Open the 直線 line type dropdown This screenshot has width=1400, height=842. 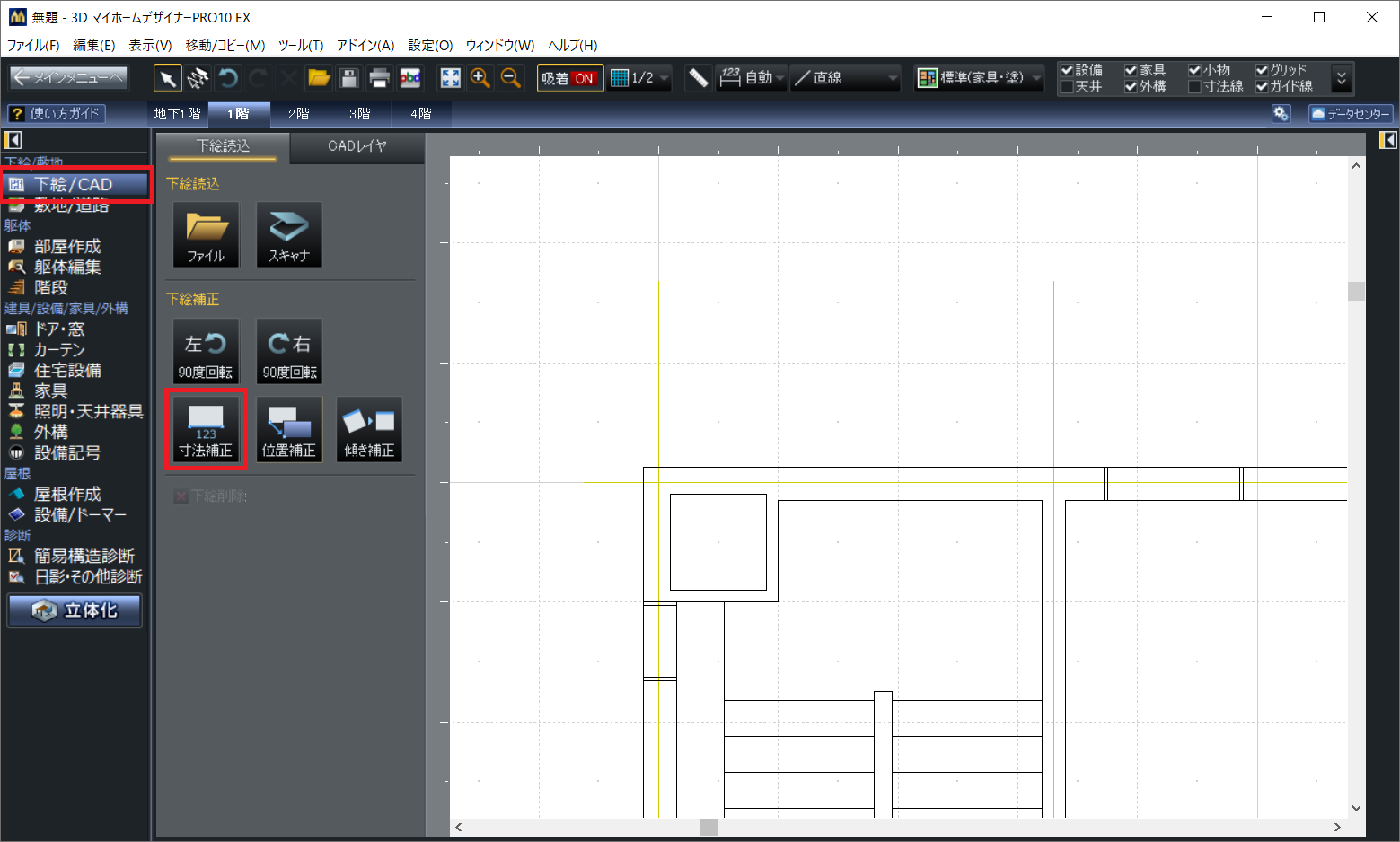coord(846,78)
